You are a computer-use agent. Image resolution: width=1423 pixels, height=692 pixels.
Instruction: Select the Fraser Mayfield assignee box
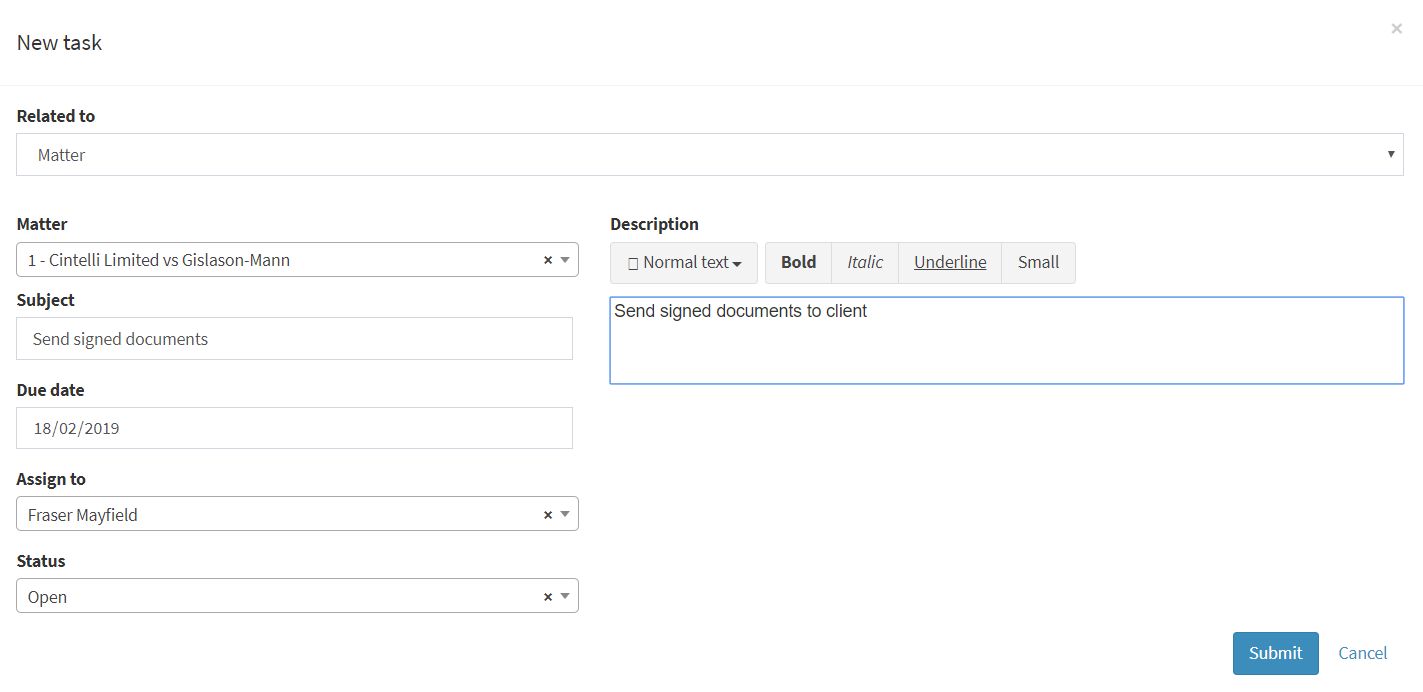(x=280, y=515)
